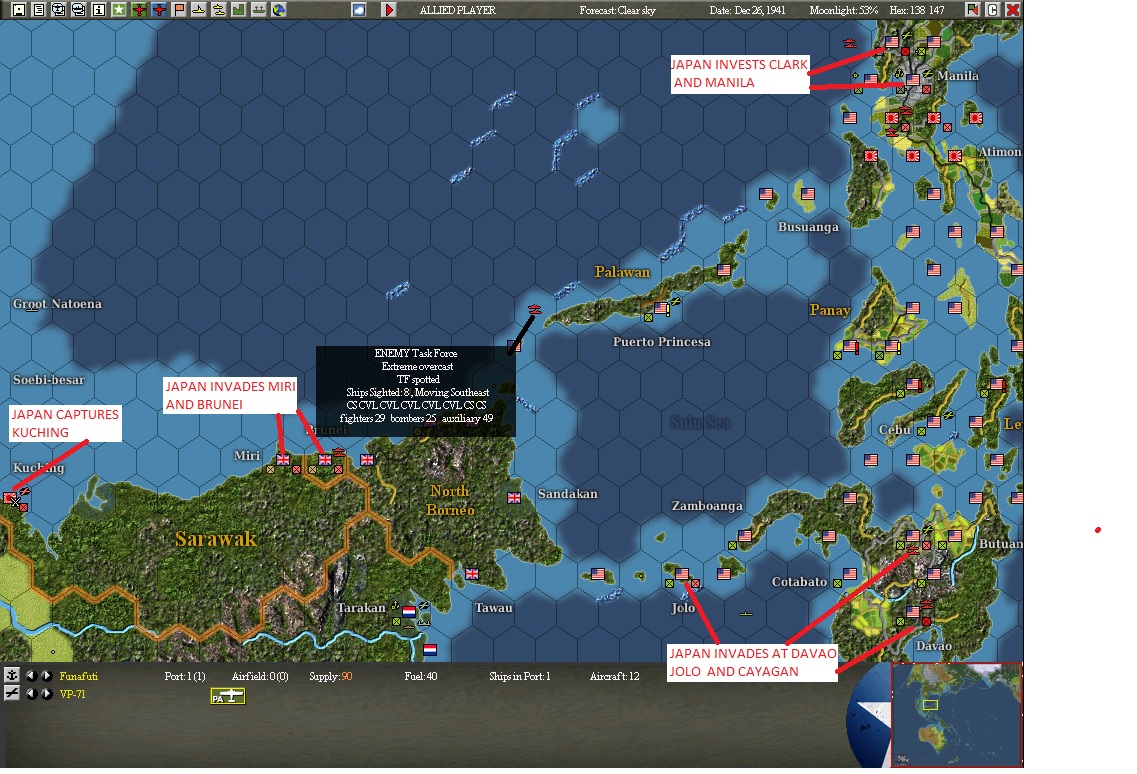The width and height of the screenshot is (1137, 774).
Task: Select the red plane on blue icon
Action: [x=159, y=9]
